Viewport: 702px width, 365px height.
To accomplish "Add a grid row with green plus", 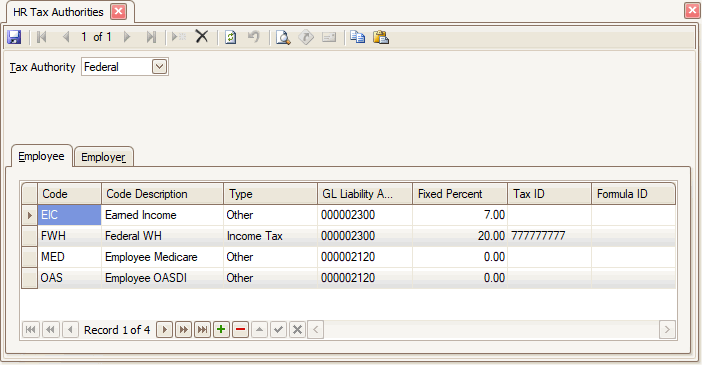I will (x=221, y=330).
